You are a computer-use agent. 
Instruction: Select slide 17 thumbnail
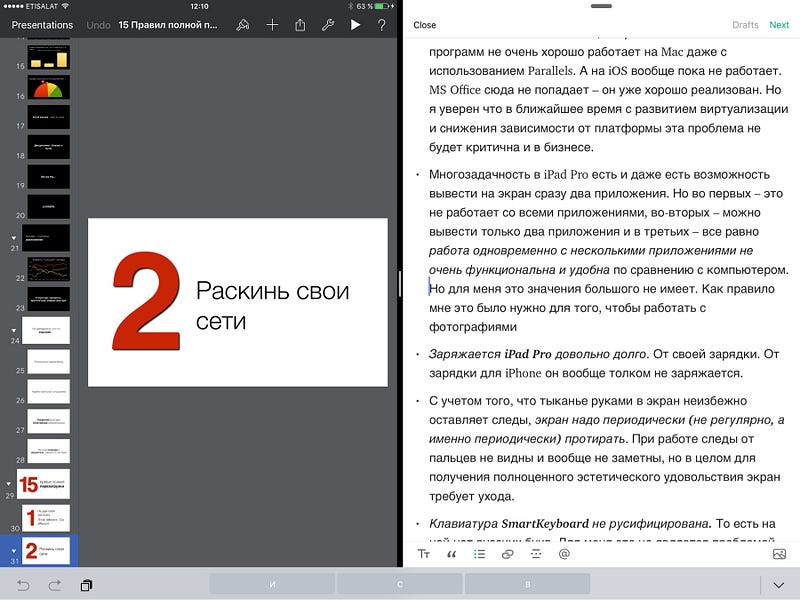[48, 117]
